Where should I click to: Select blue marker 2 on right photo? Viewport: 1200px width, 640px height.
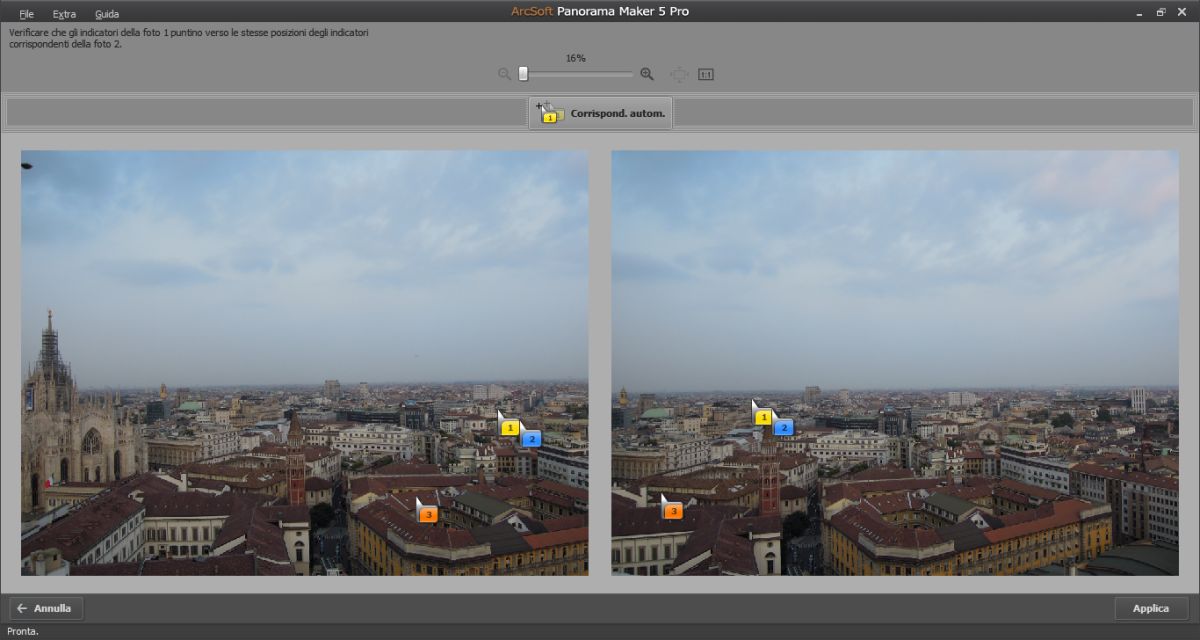(784, 427)
